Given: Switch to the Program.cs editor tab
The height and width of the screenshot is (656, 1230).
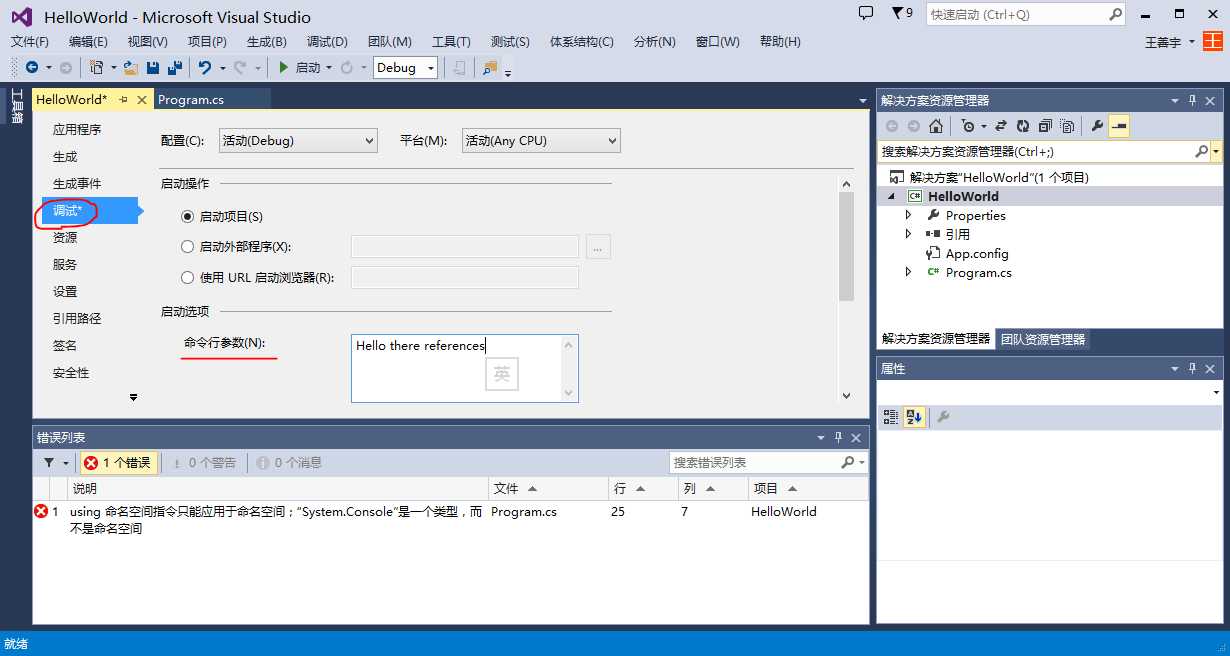Looking at the screenshot, I should click(x=191, y=99).
